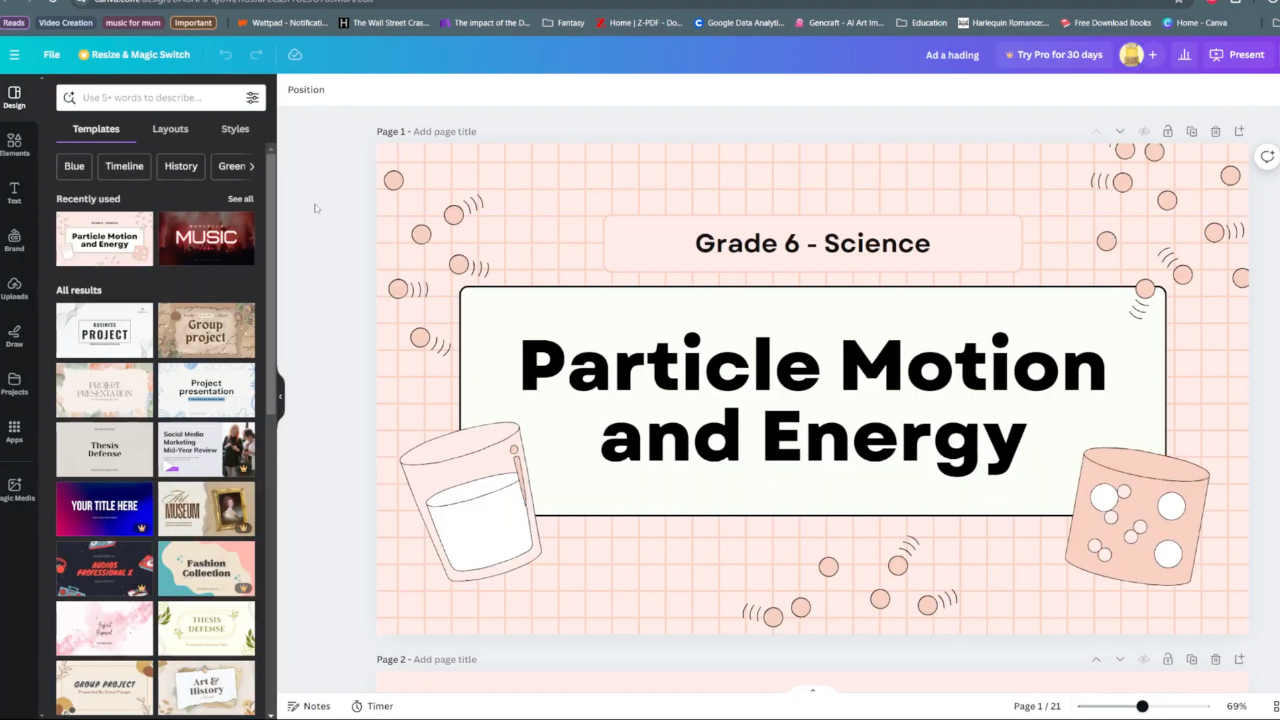Filter templates by Timeline chip

[x=124, y=166]
